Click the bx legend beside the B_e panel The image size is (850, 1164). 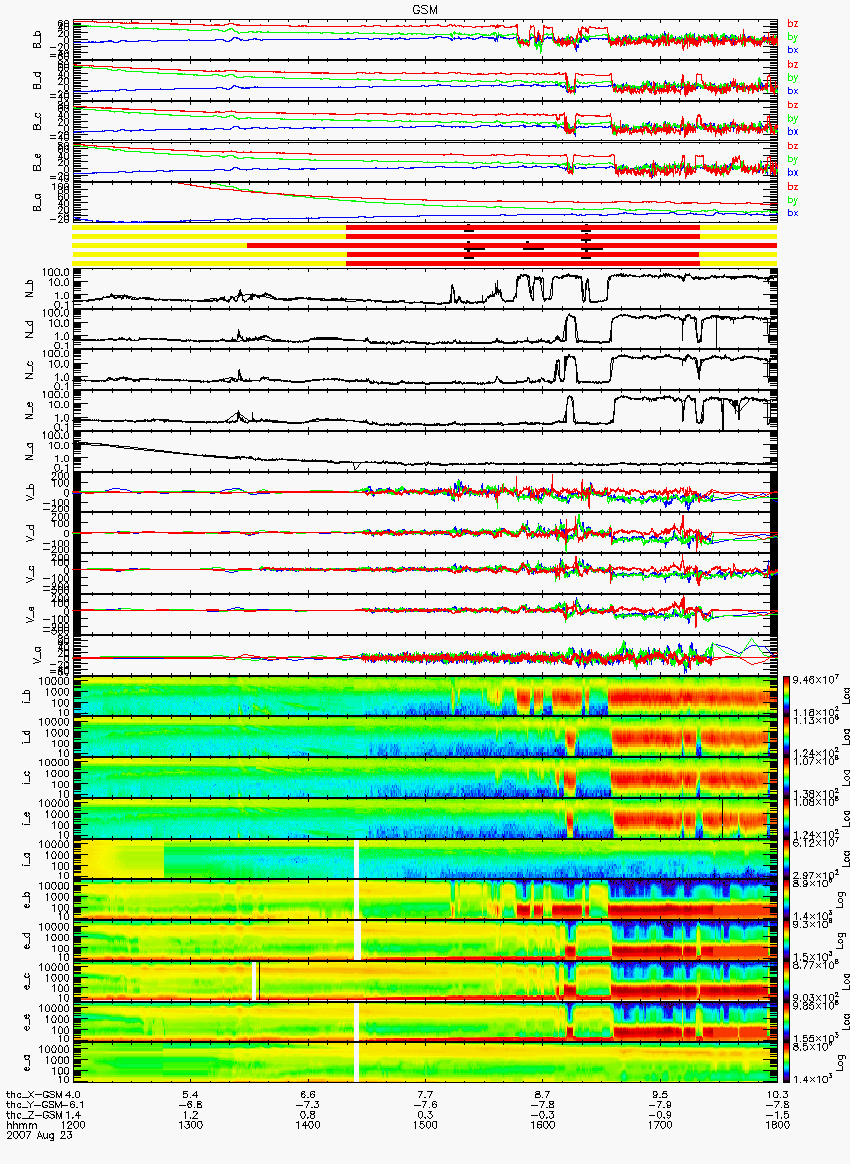pos(792,172)
